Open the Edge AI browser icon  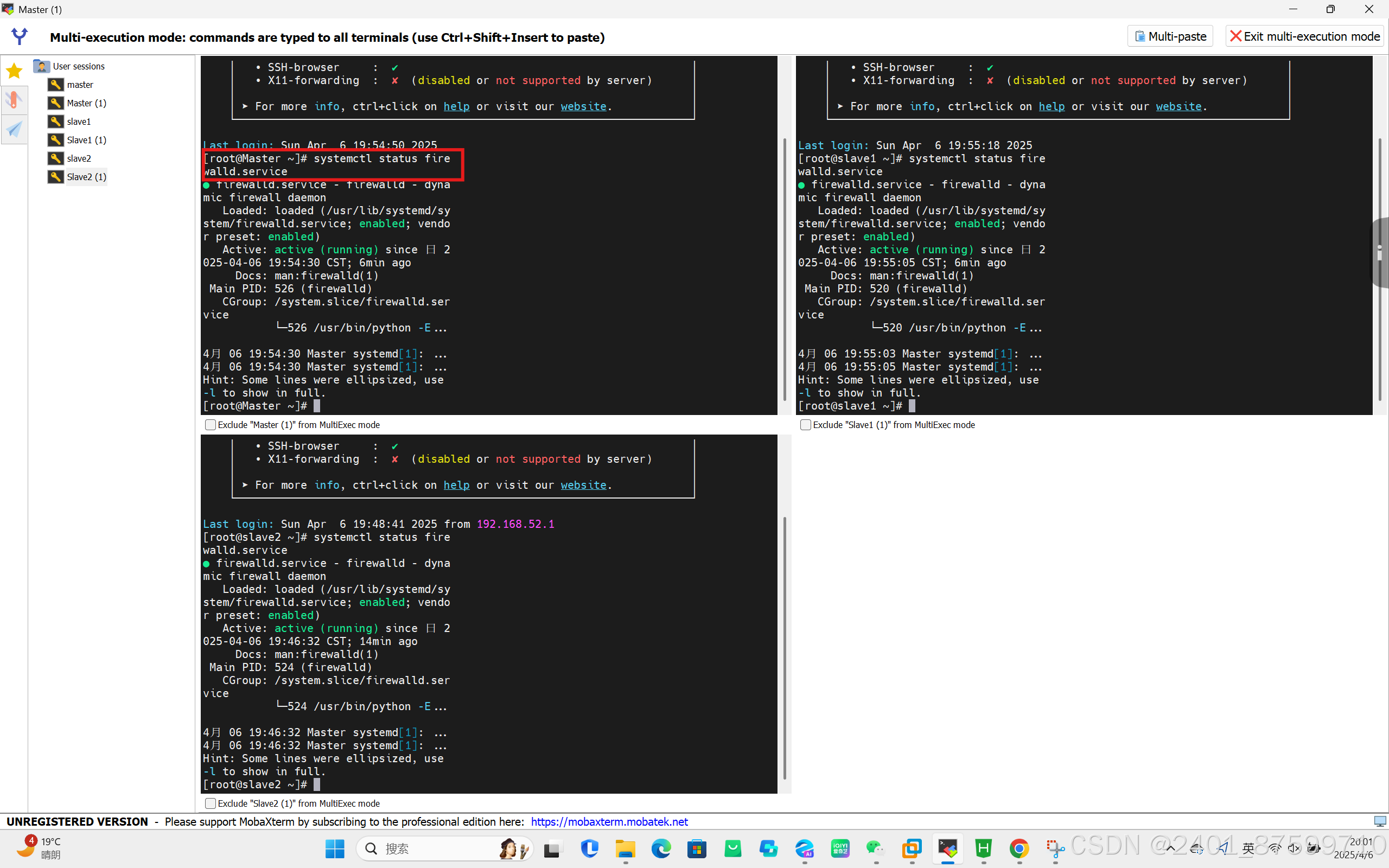[805, 848]
